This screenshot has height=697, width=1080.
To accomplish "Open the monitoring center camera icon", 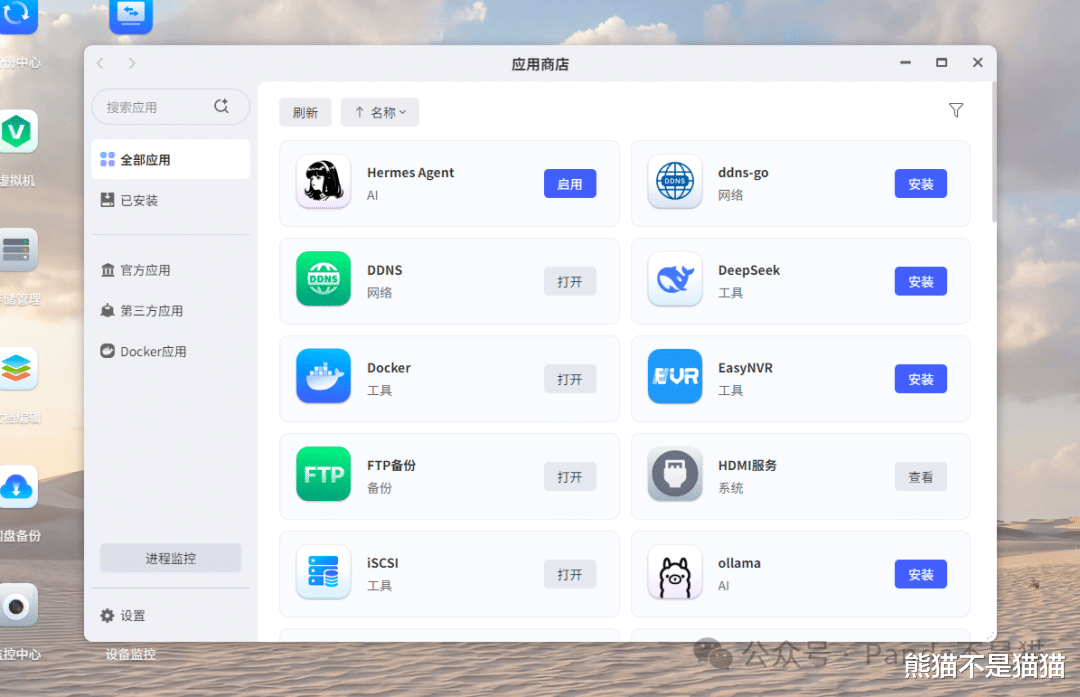I will click(x=17, y=606).
